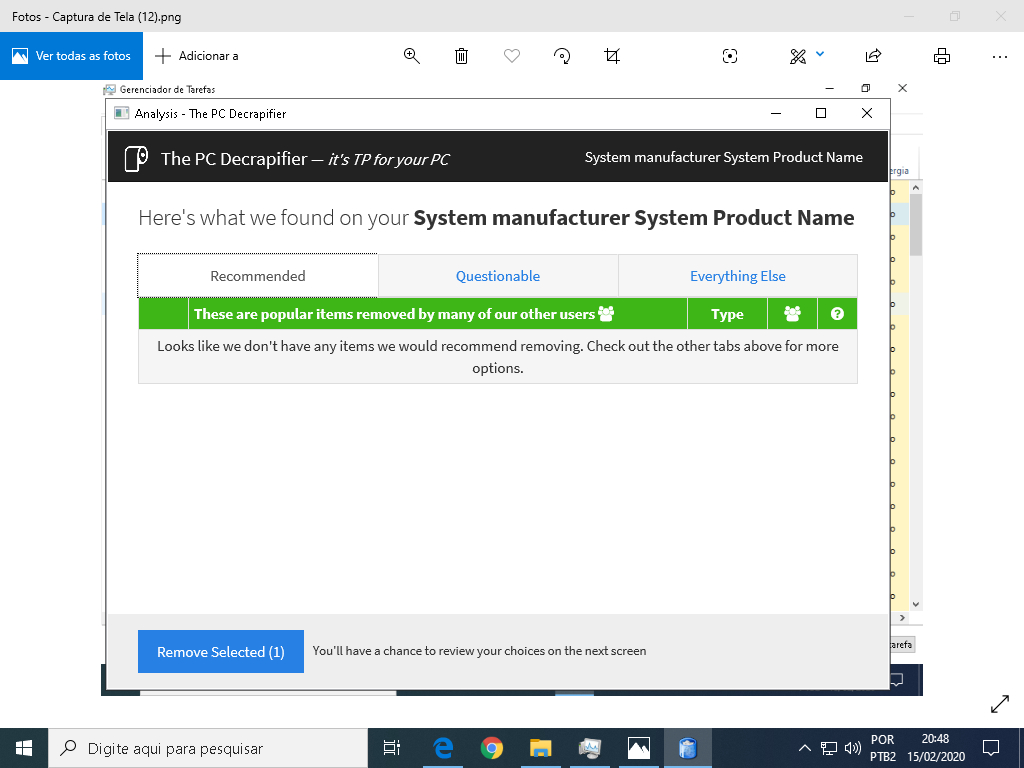Screen dimensions: 1024x768
Task: Close the Analysis - The PC Decrapifier window
Action: coord(867,113)
